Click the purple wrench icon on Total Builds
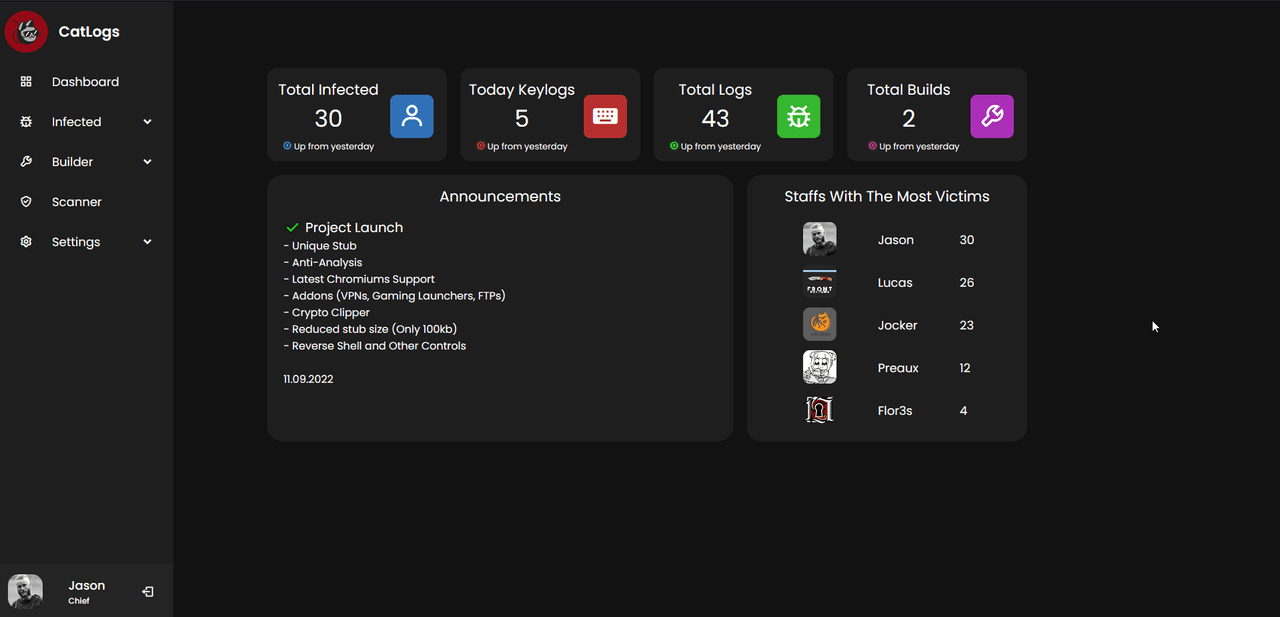1280x617 pixels. click(x=992, y=116)
